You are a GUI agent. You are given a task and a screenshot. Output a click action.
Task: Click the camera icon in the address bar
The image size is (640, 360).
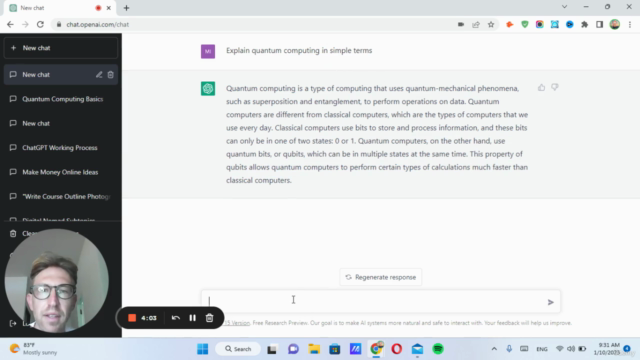point(461,24)
